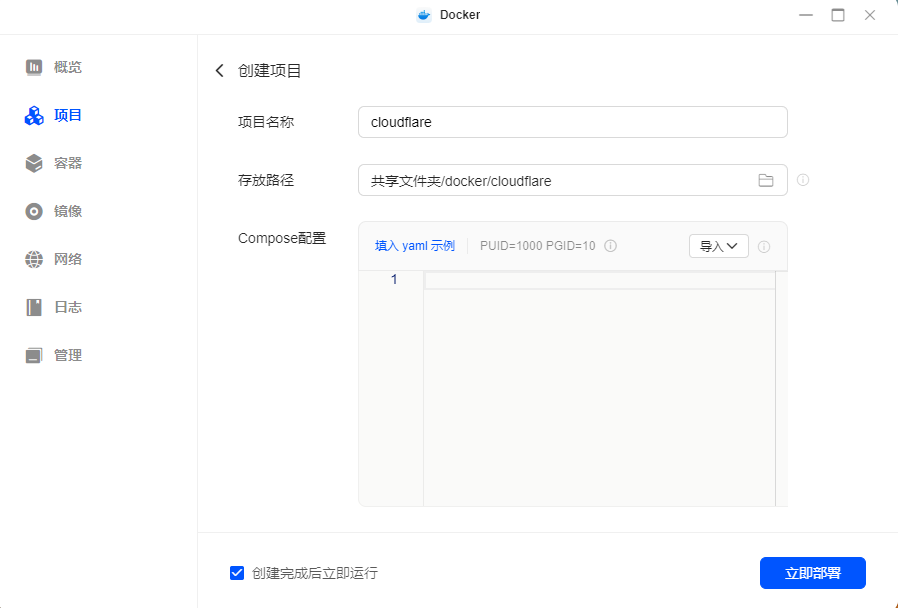Show info tooltip next to PUID=1000 PGID=10
Screen dimensions: 898x608
tap(610, 246)
